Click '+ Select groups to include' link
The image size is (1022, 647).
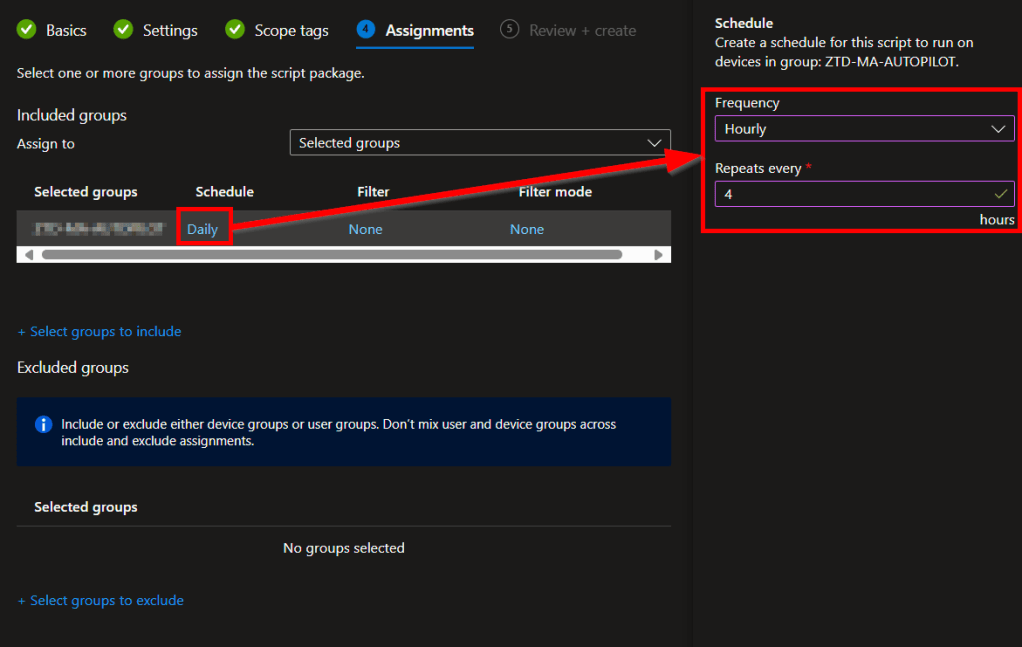point(99,331)
